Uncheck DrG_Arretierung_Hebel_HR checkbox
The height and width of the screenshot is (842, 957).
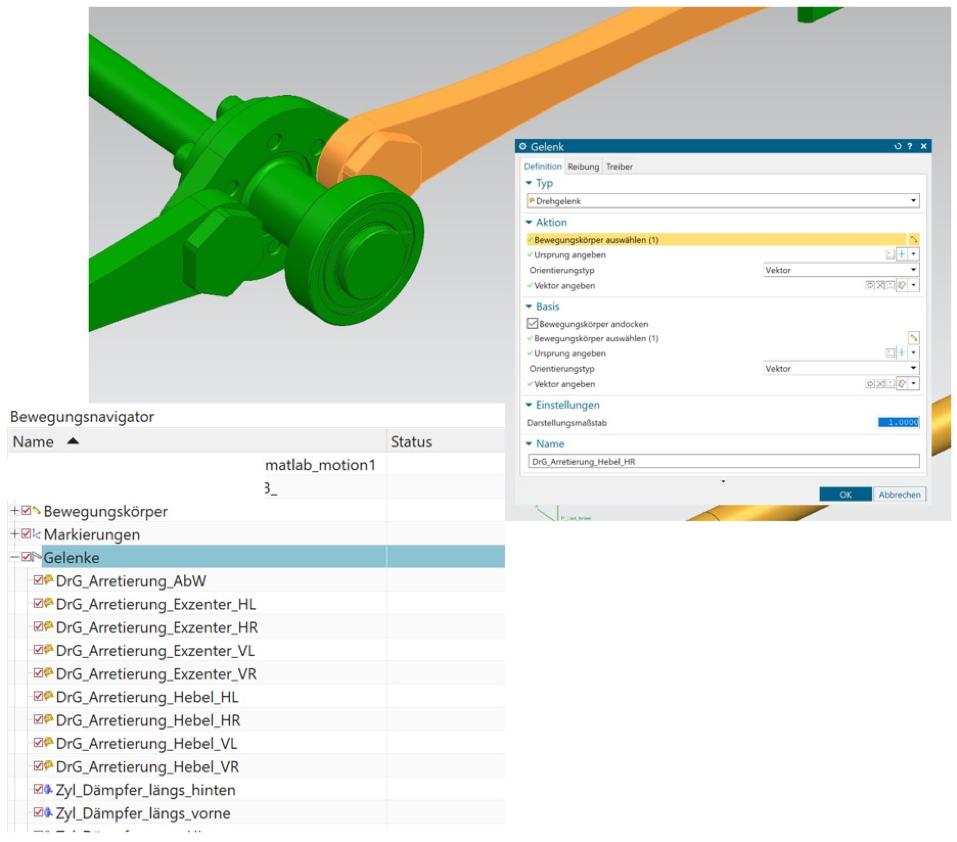click(x=38, y=719)
